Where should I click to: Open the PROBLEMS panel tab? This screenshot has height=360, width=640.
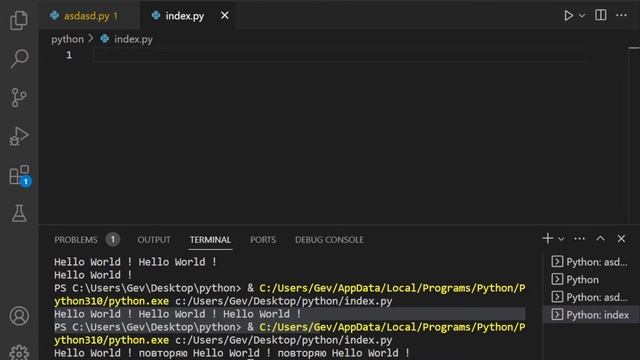76,240
